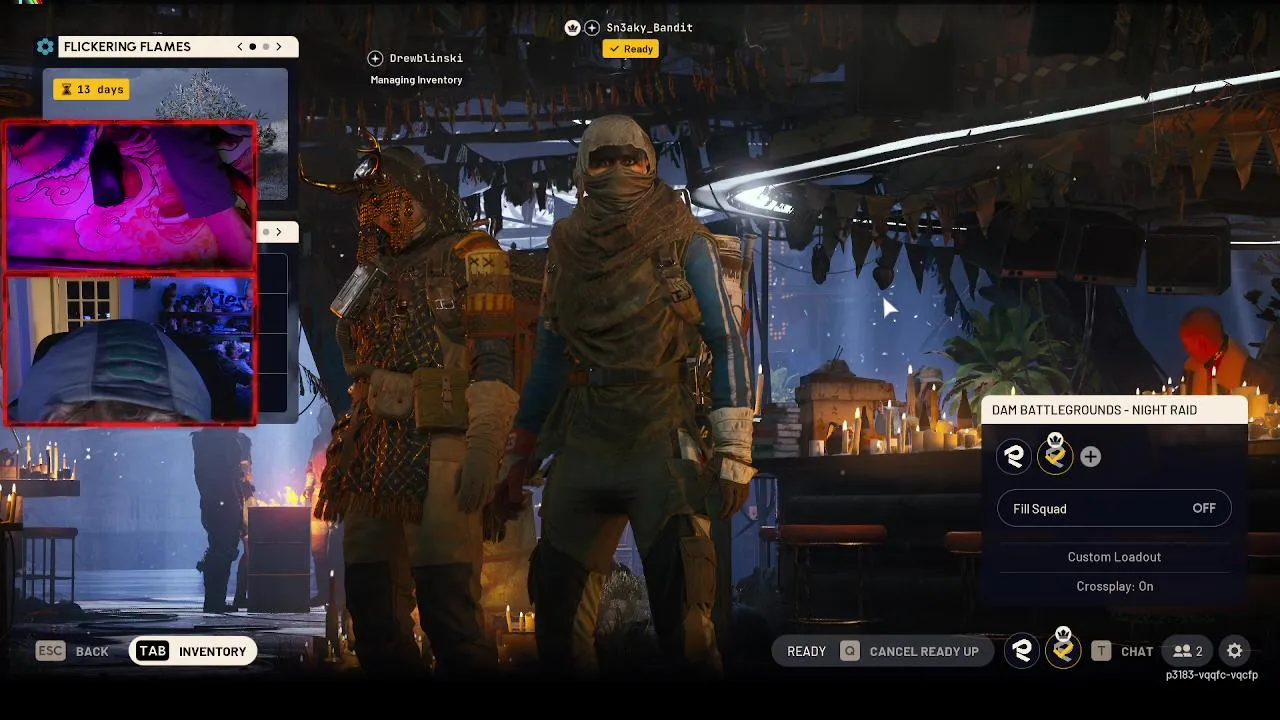Click the white emblem in raid panel

click(x=1014, y=457)
